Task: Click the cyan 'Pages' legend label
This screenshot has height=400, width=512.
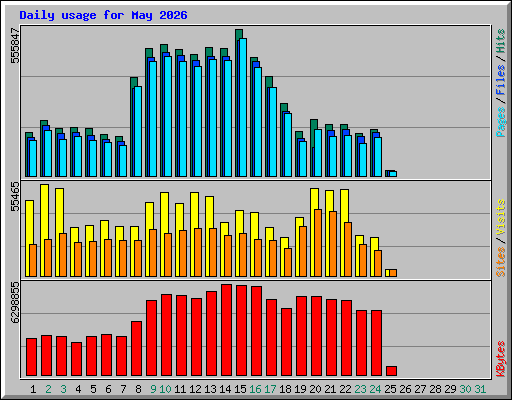Action: coord(501,122)
